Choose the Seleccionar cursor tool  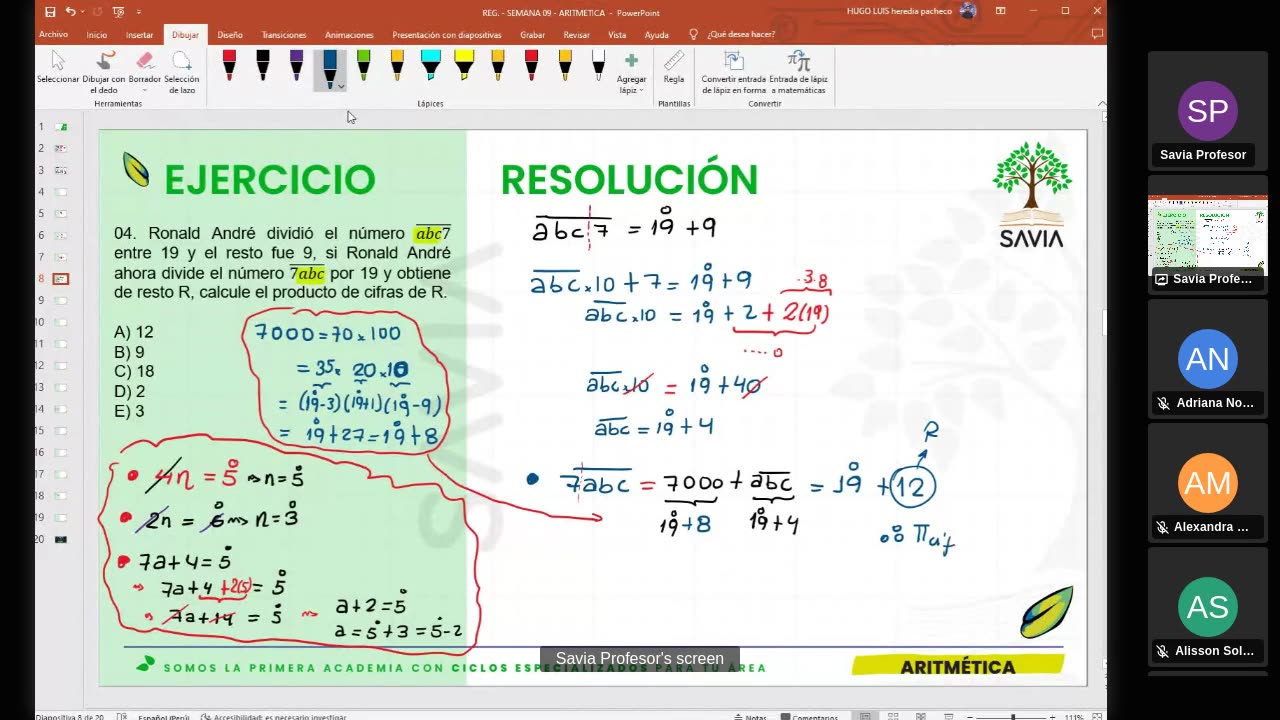[58, 68]
